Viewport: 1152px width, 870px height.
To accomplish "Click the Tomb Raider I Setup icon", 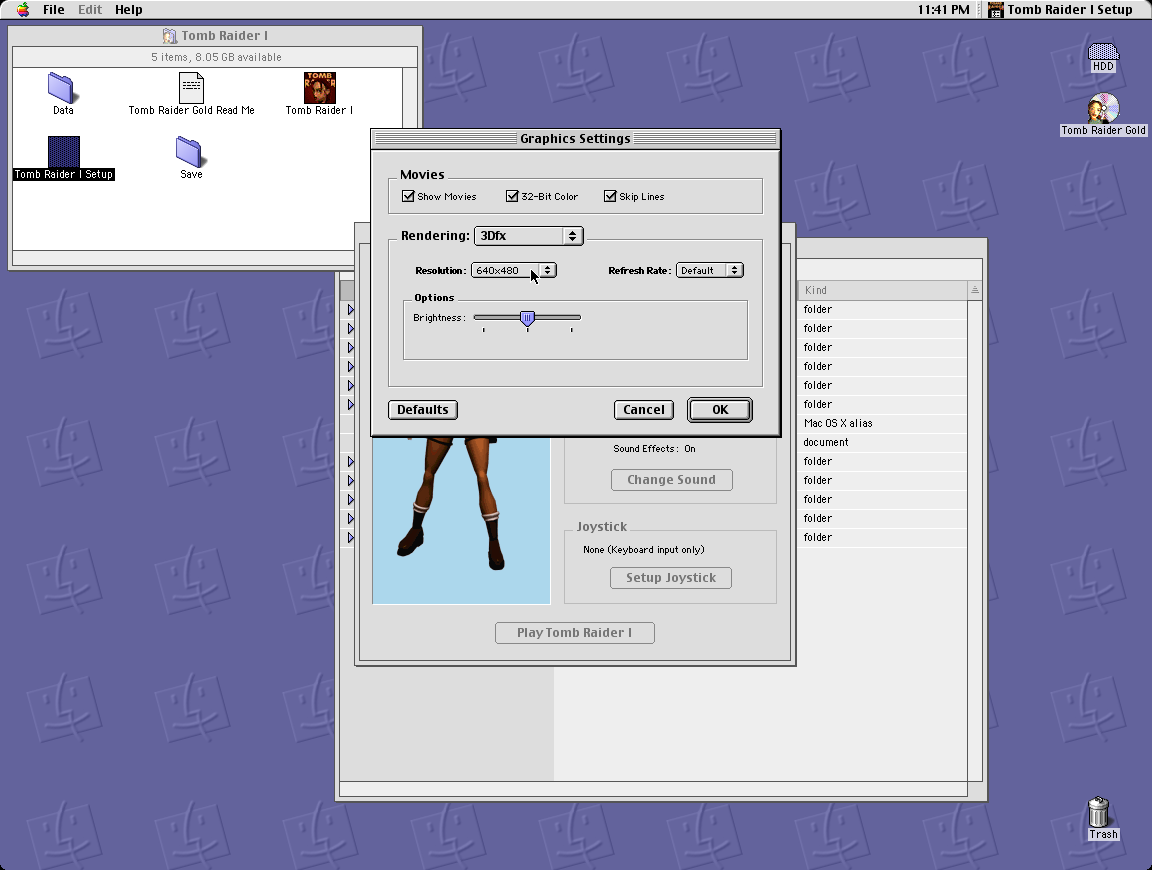I will 64,151.
